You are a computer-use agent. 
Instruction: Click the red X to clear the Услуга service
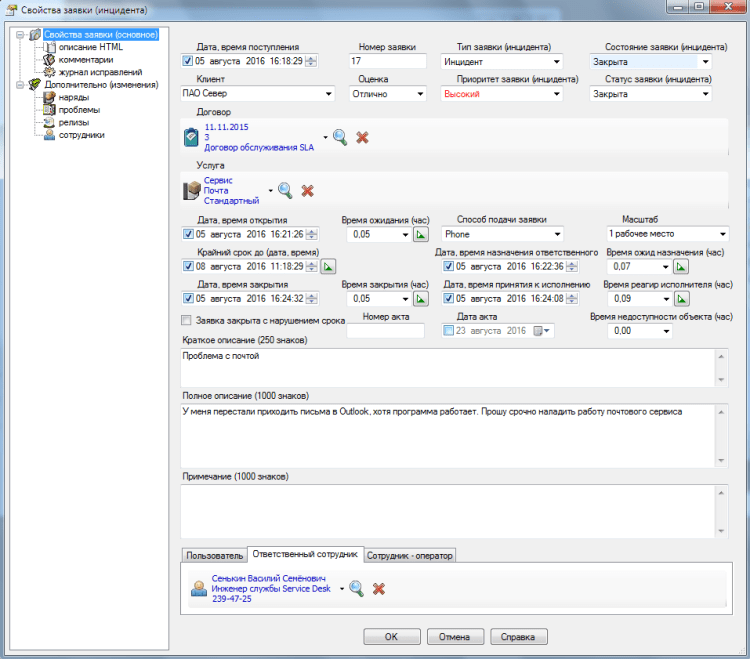click(x=308, y=191)
